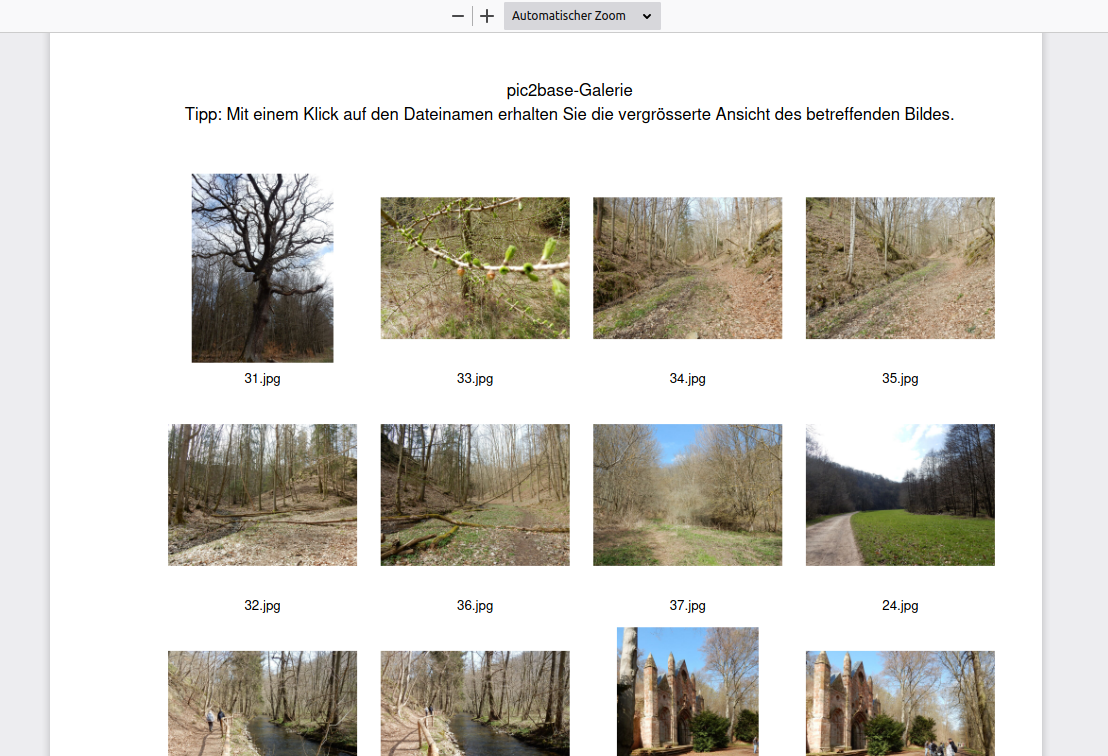The width and height of the screenshot is (1108, 756).
Task: Select the thumbnail above 35.jpg
Action: click(900, 268)
